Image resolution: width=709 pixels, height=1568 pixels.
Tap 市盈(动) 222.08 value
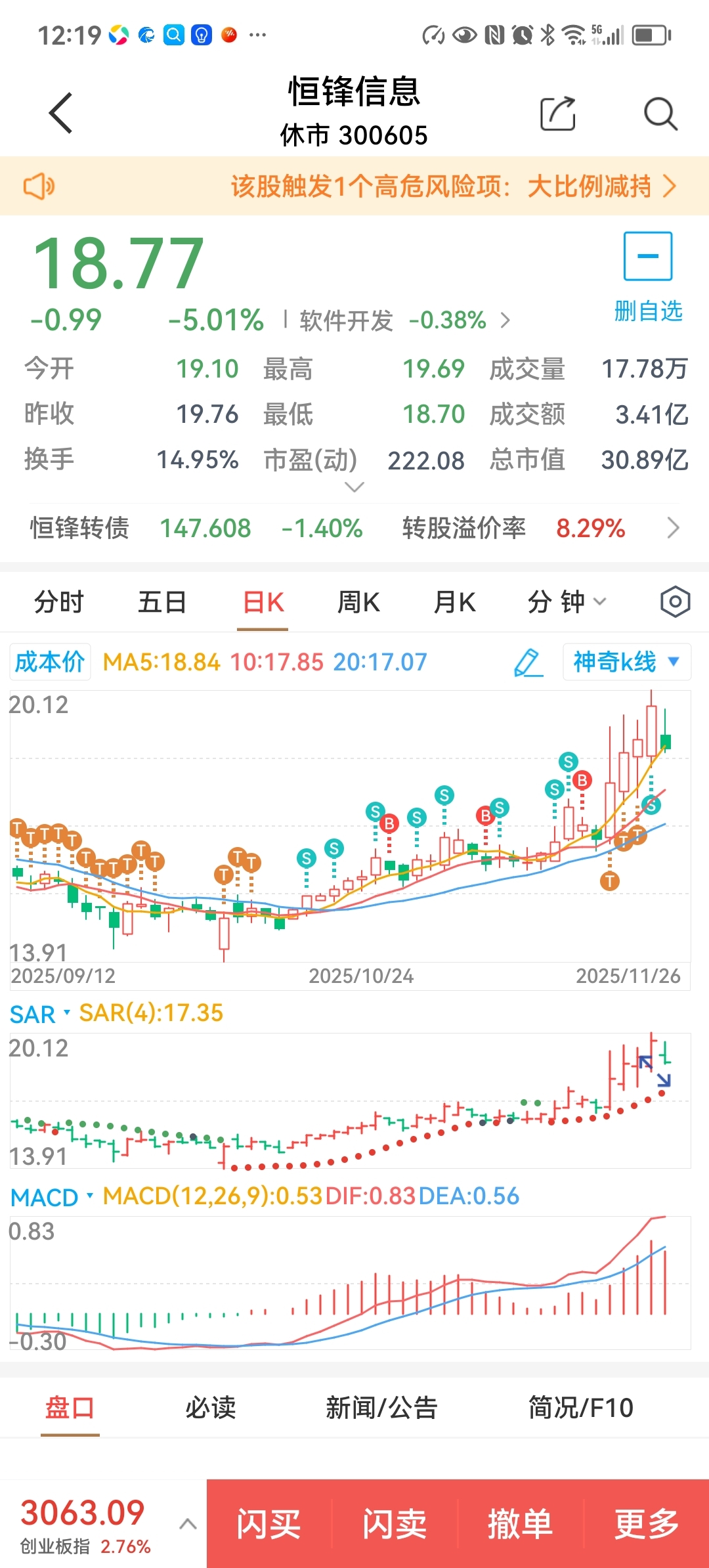coord(426,460)
